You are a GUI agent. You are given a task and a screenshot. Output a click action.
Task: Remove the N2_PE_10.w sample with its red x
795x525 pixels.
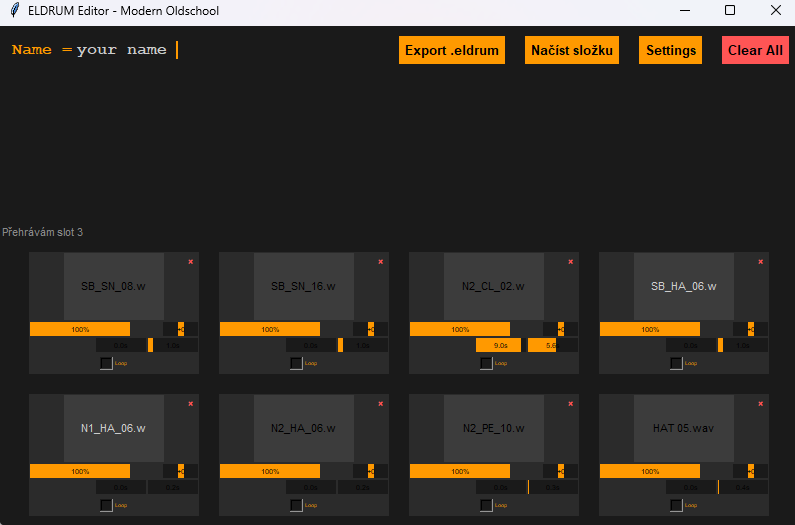click(x=570, y=404)
